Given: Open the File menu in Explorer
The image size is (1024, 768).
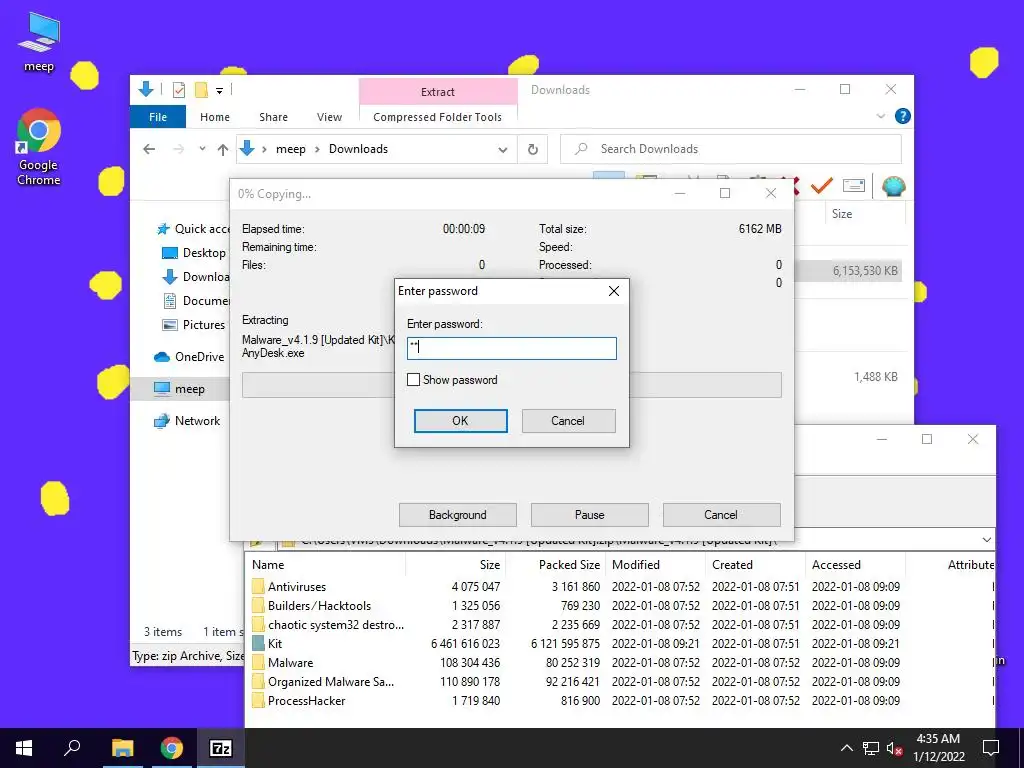Looking at the screenshot, I should [x=158, y=117].
